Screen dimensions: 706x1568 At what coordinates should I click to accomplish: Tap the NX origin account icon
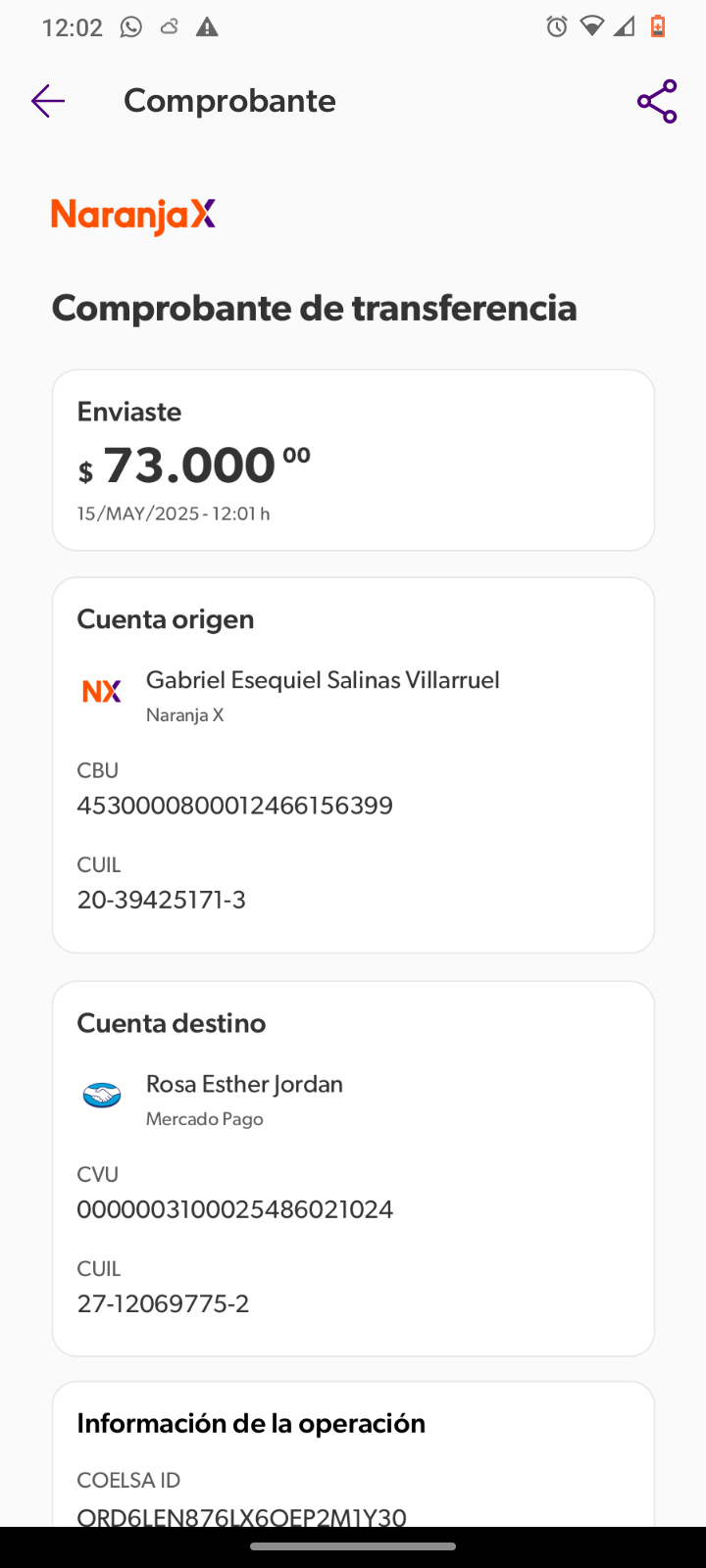click(x=102, y=692)
